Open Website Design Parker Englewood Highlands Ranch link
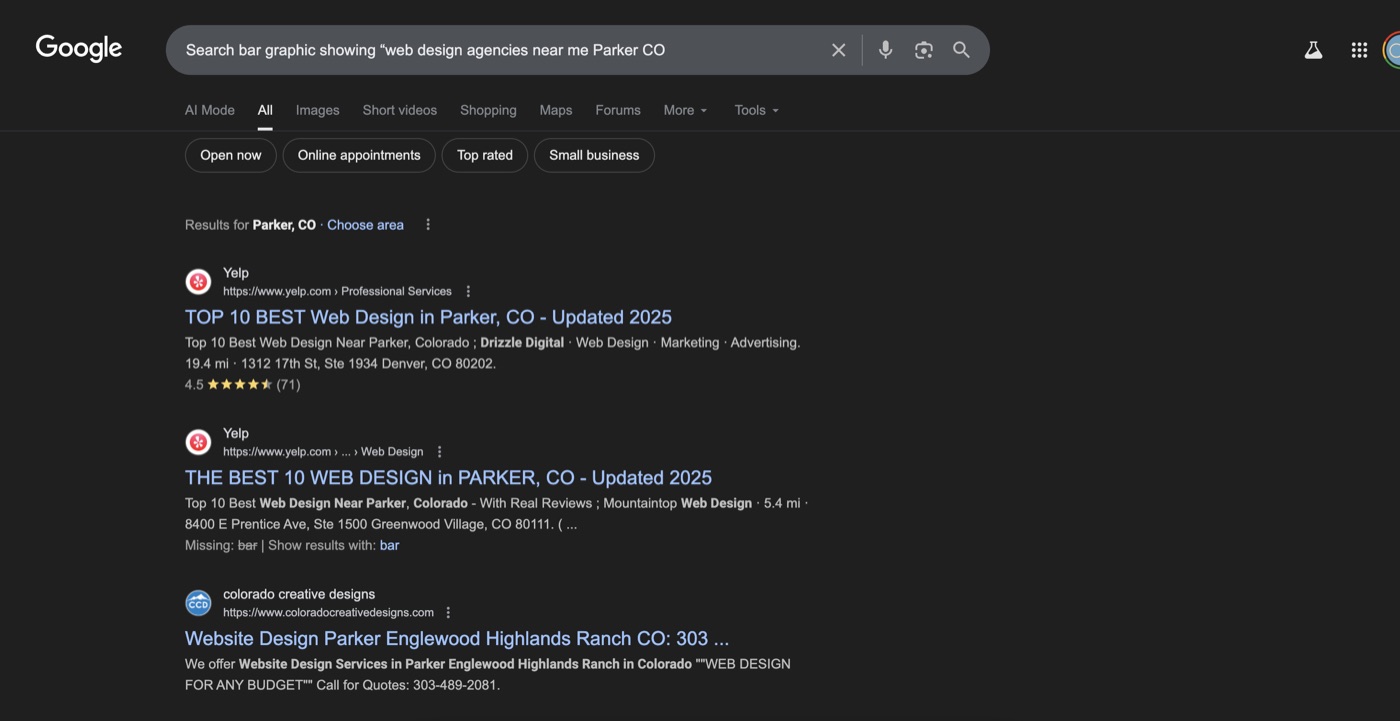 pyautogui.click(x=457, y=639)
